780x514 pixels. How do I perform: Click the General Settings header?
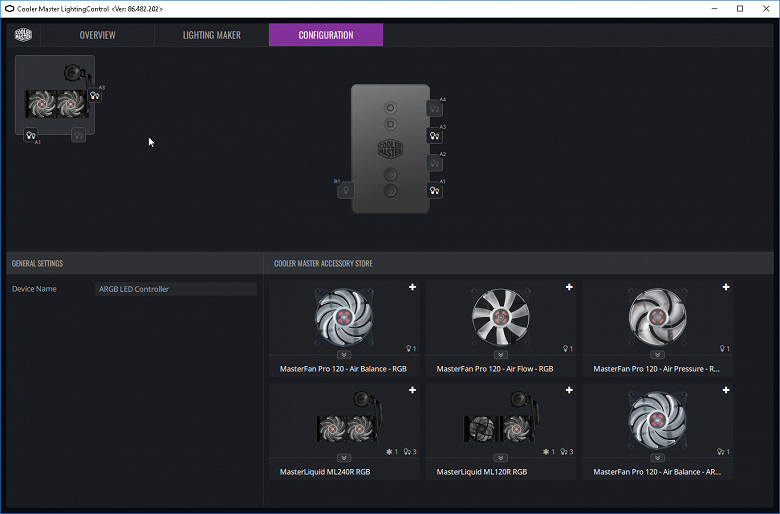(x=37, y=263)
